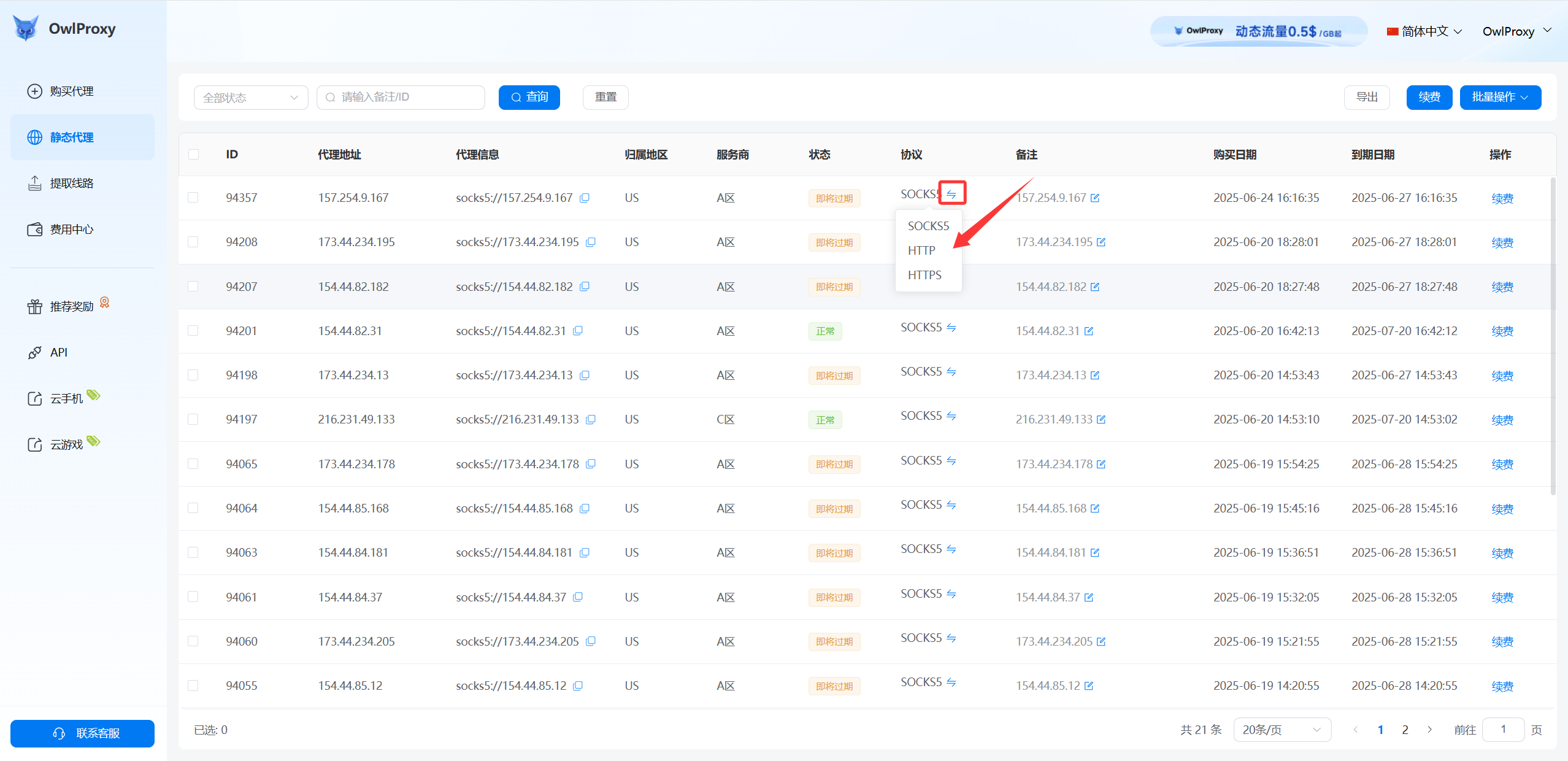The height and width of the screenshot is (761, 1568).
Task: Edit the remark for 173.44.234.195
Action: click(x=1101, y=242)
